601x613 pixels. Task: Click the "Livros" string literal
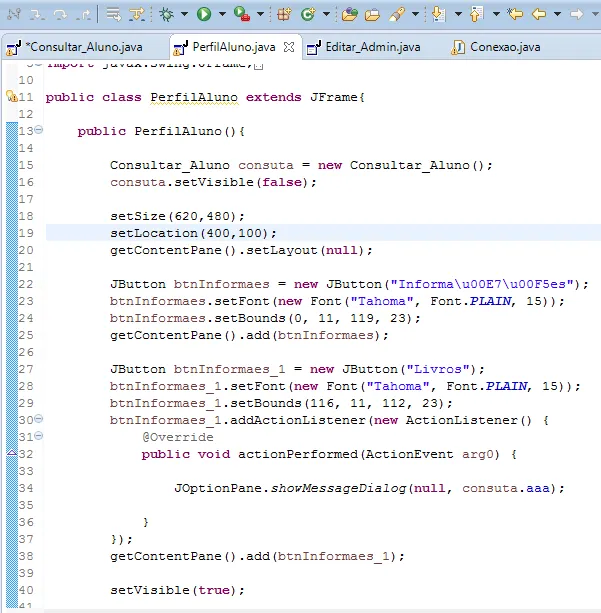(438, 369)
